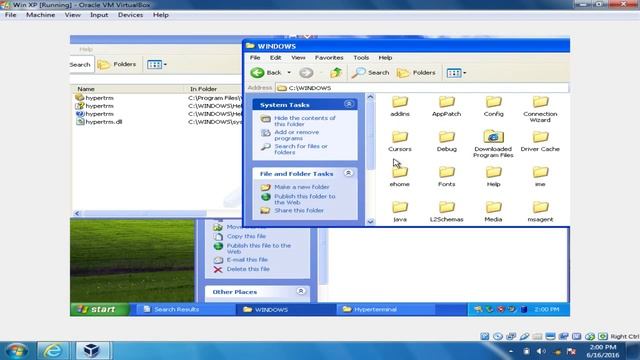Open View menu in WINDOWS explorer
This screenshot has height=360, width=640.
point(298,58)
